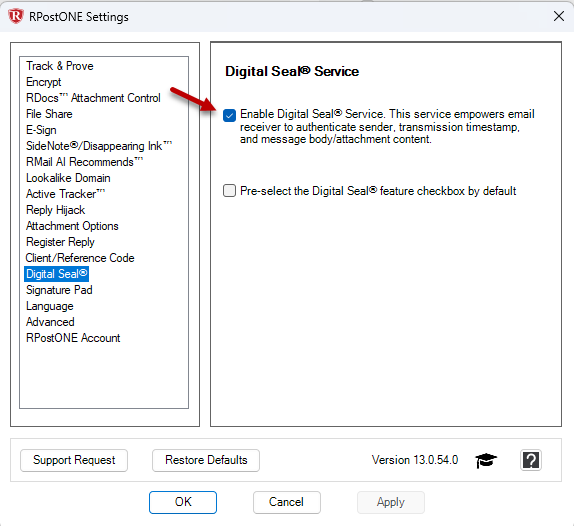Click the Support Request button
The height and width of the screenshot is (526, 574).
[74, 460]
